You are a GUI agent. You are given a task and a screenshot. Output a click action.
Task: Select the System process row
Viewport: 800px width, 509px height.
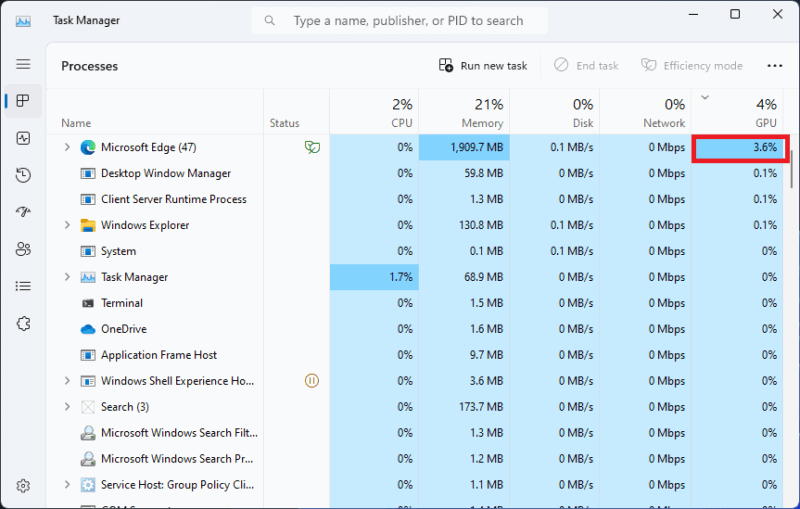(x=415, y=251)
